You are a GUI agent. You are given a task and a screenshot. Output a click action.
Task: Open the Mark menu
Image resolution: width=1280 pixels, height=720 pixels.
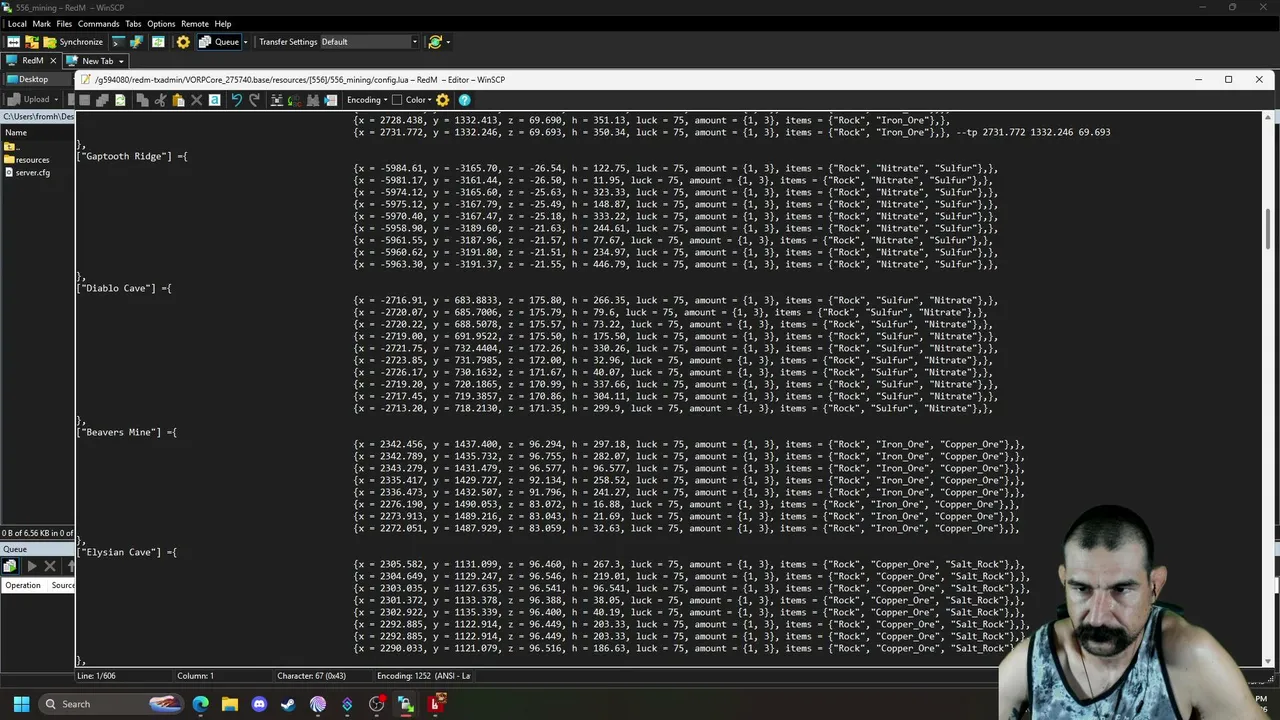pyautogui.click(x=41, y=24)
